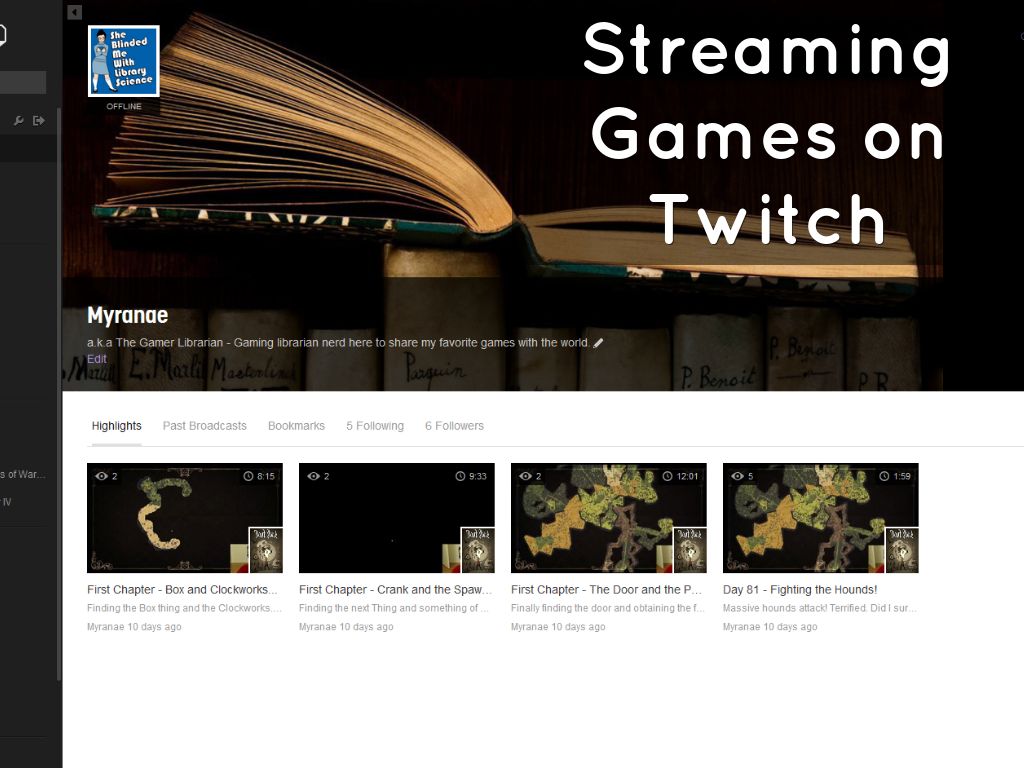View the 6 Followers list
Image resolution: width=1024 pixels, height=768 pixels.
tap(454, 426)
